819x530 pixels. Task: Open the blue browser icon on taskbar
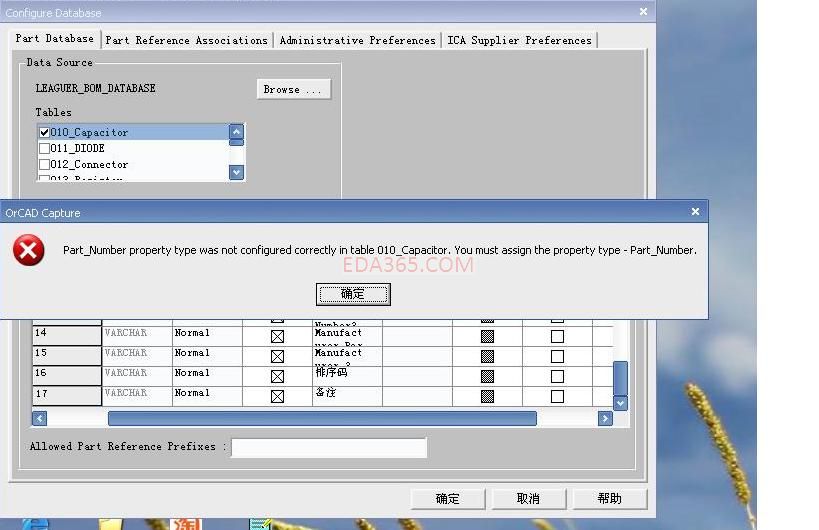point(35,524)
